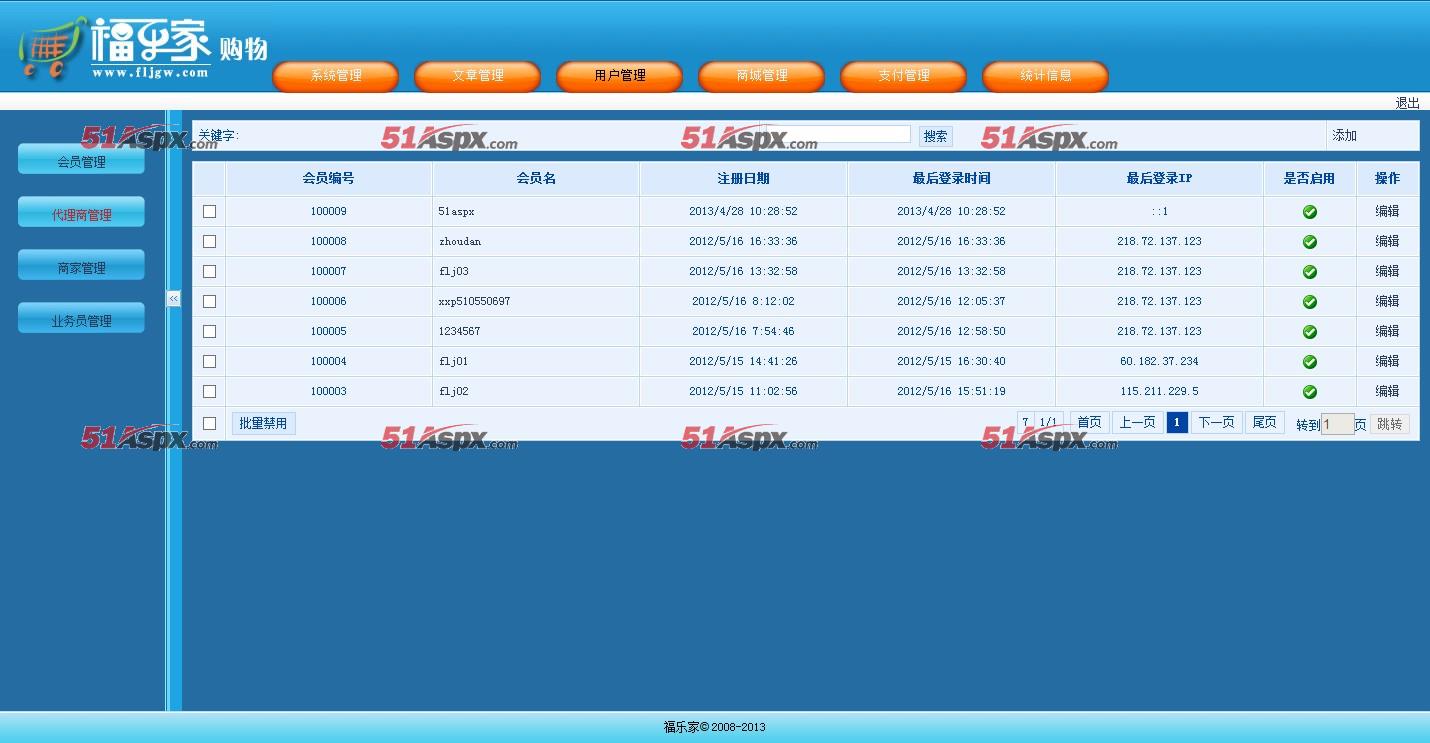This screenshot has width=1430, height=743.
Task: Select page 1 in the pagination
Action: (x=1177, y=423)
